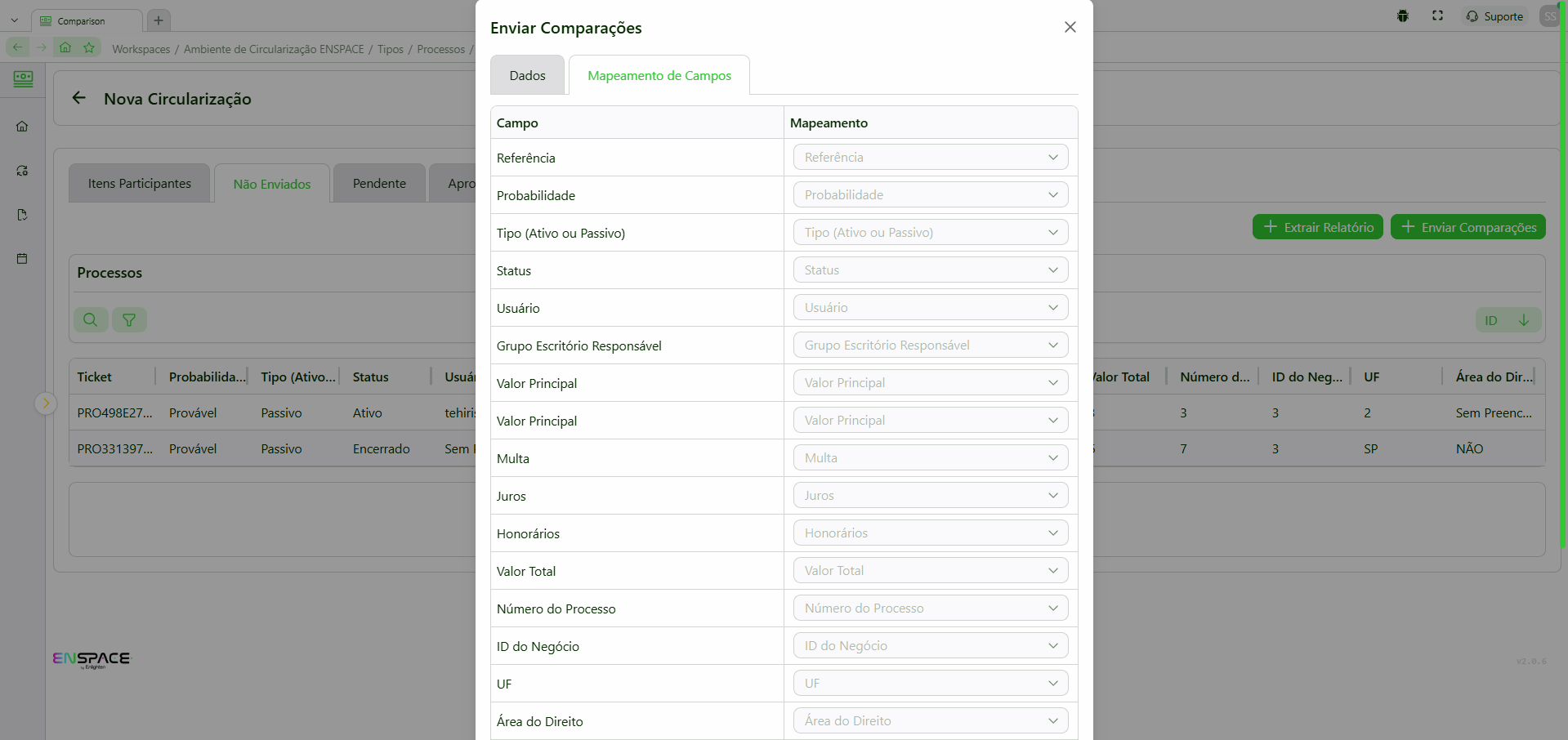Open the Referência mapping dropdown

[x=930, y=158]
